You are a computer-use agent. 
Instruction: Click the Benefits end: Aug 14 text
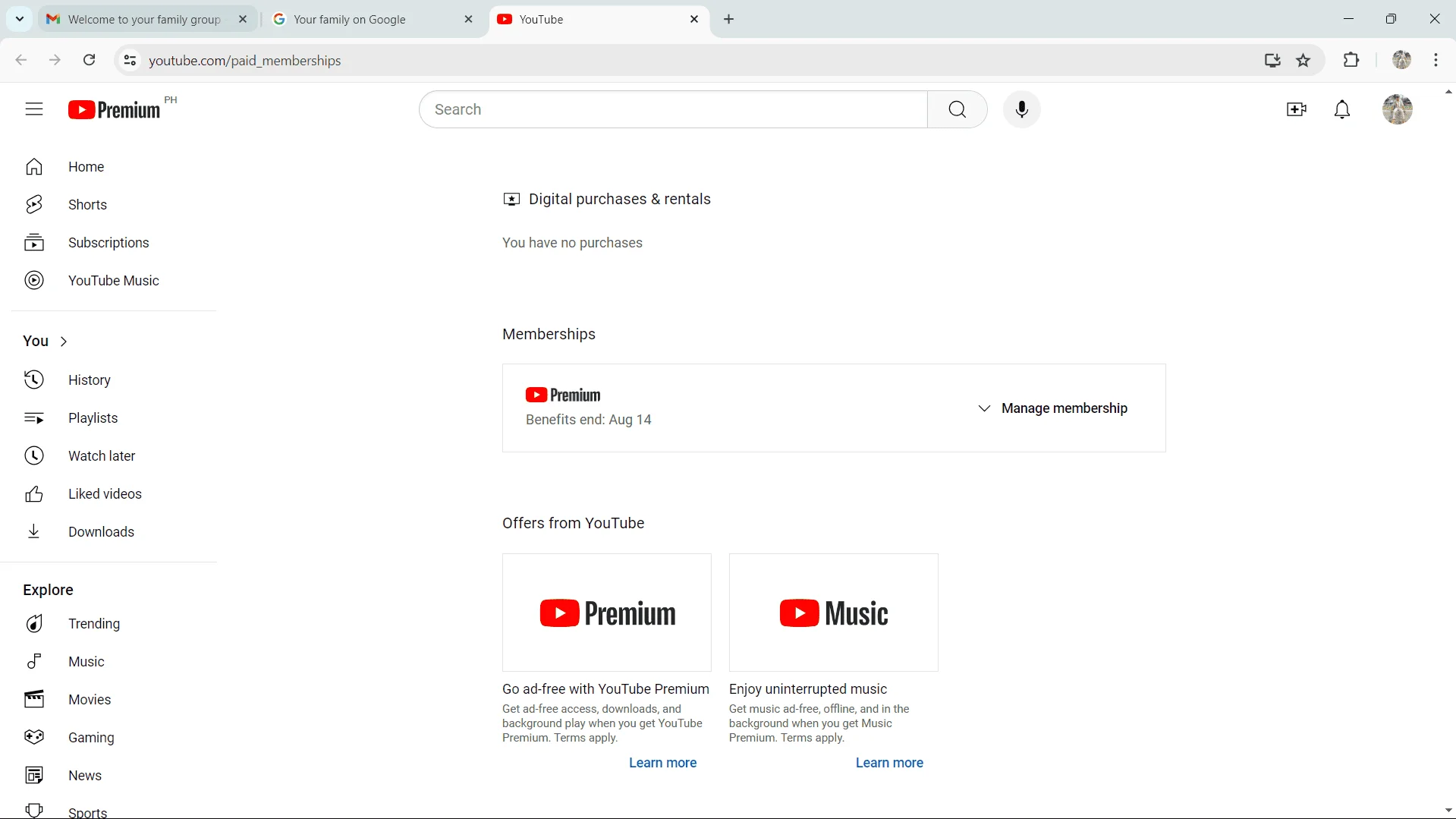589,420
